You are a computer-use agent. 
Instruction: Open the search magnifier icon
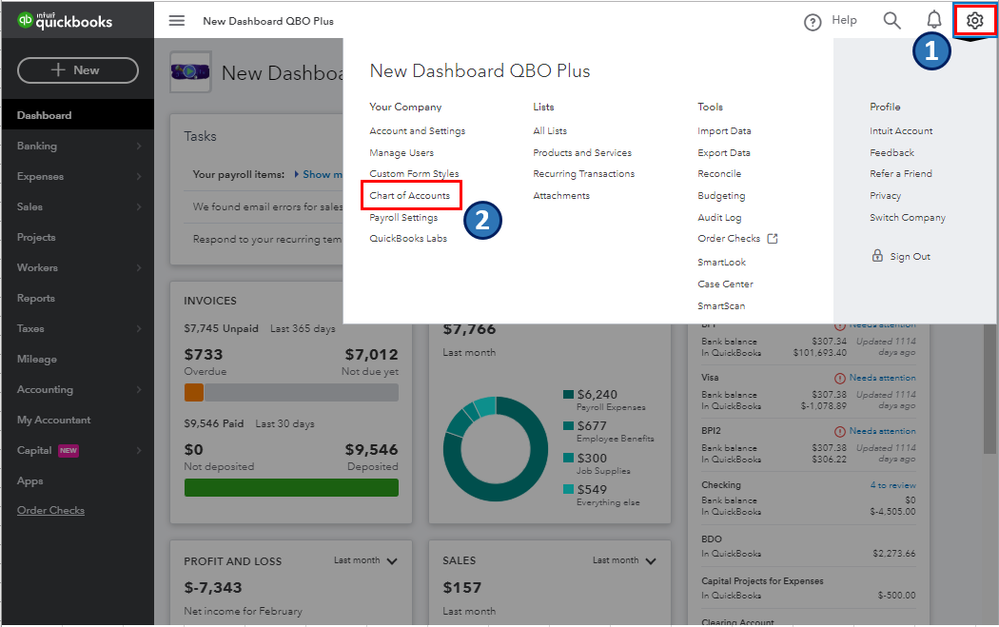click(892, 20)
